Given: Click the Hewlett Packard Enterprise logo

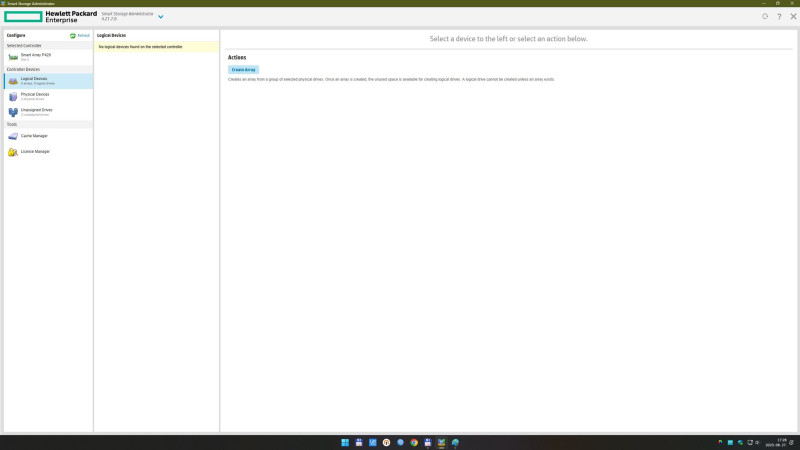Looking at the screenshot, I should pos(51,17).
